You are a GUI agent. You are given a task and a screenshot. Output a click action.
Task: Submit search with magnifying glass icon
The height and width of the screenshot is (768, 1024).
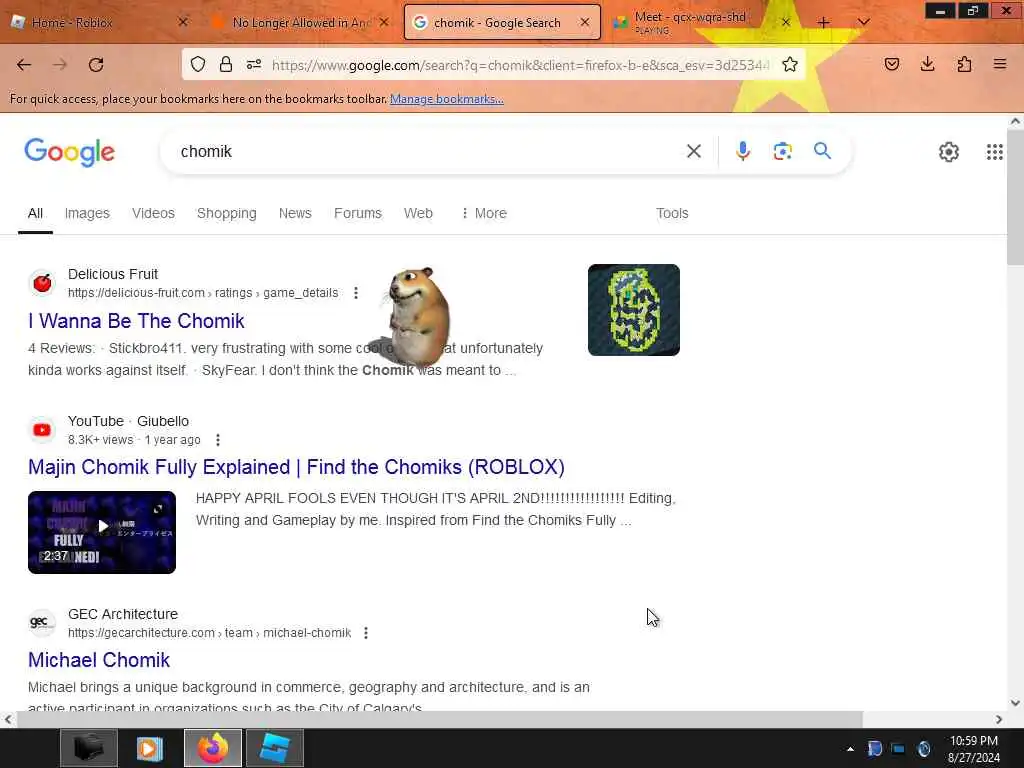822,152
